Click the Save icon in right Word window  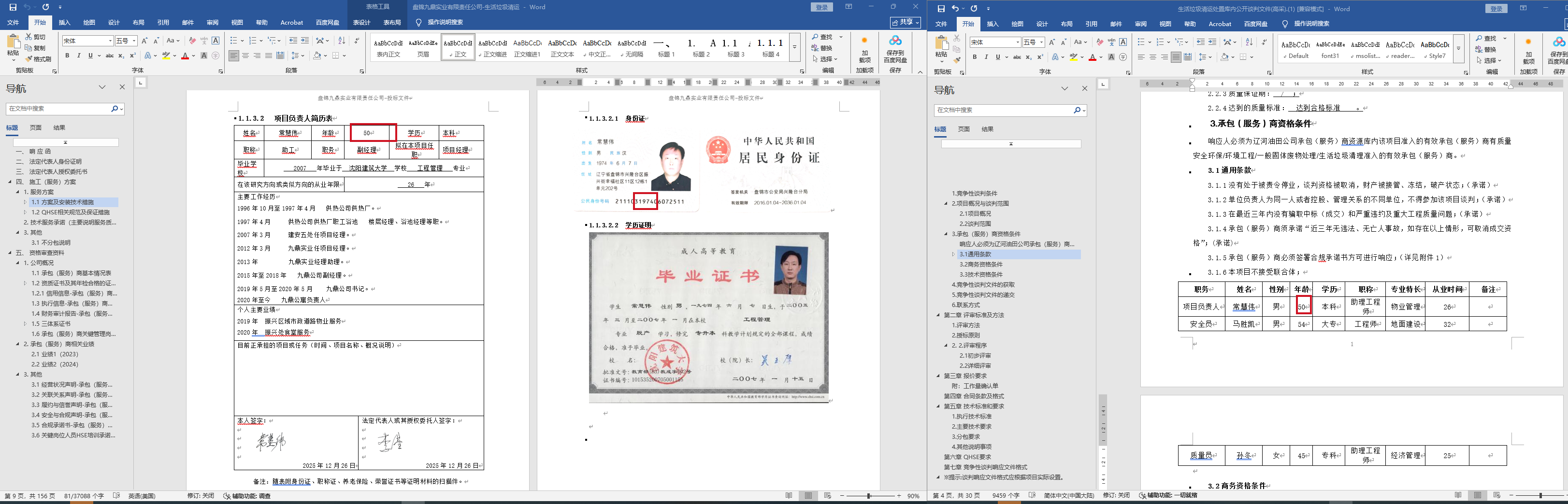[941, 9]
